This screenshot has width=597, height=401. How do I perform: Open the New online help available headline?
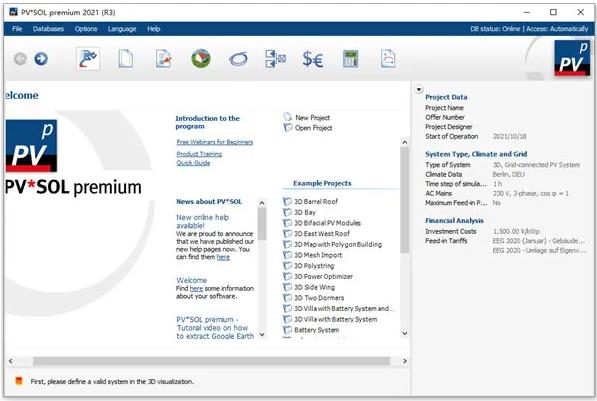(x=203, y=221)
